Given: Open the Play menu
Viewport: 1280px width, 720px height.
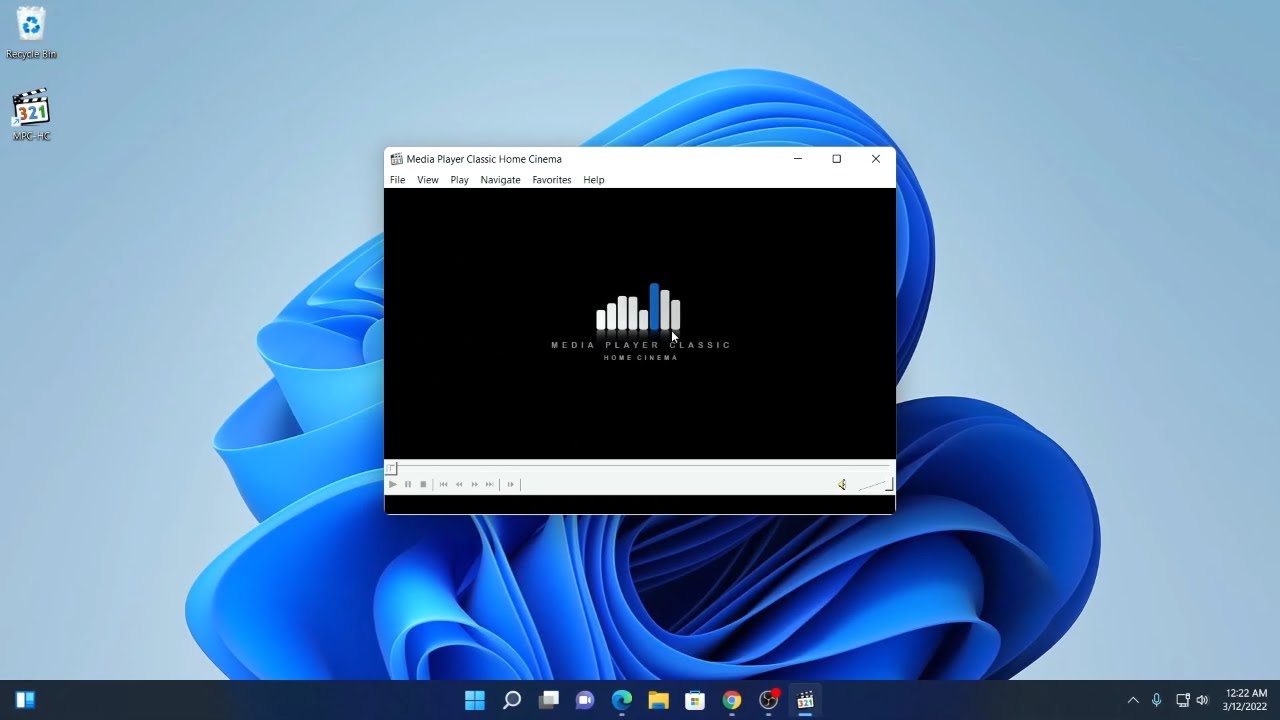Looking at the screenshot, I should point(459,180).
